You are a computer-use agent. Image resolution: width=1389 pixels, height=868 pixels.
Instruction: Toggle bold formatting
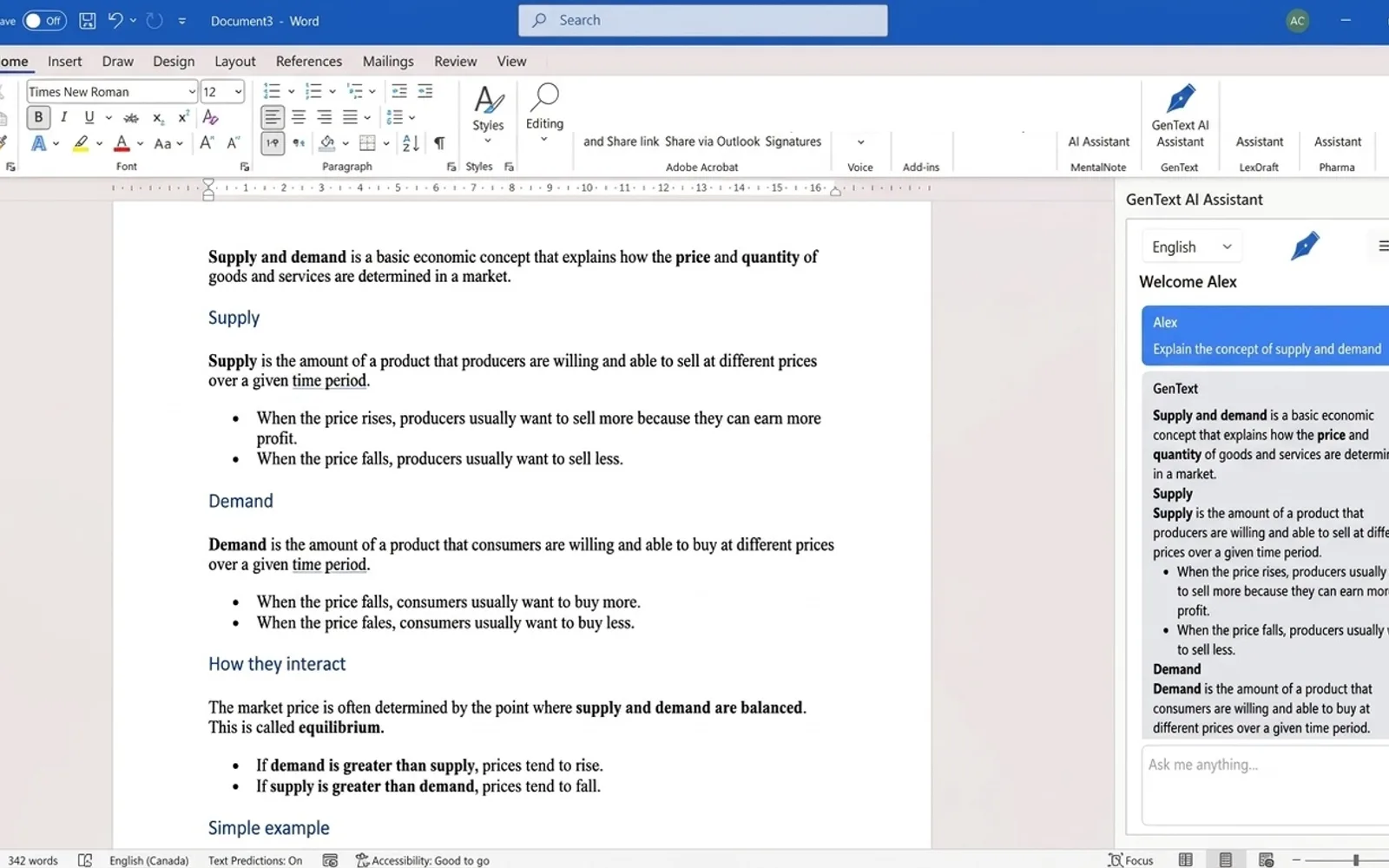[38, 117]
